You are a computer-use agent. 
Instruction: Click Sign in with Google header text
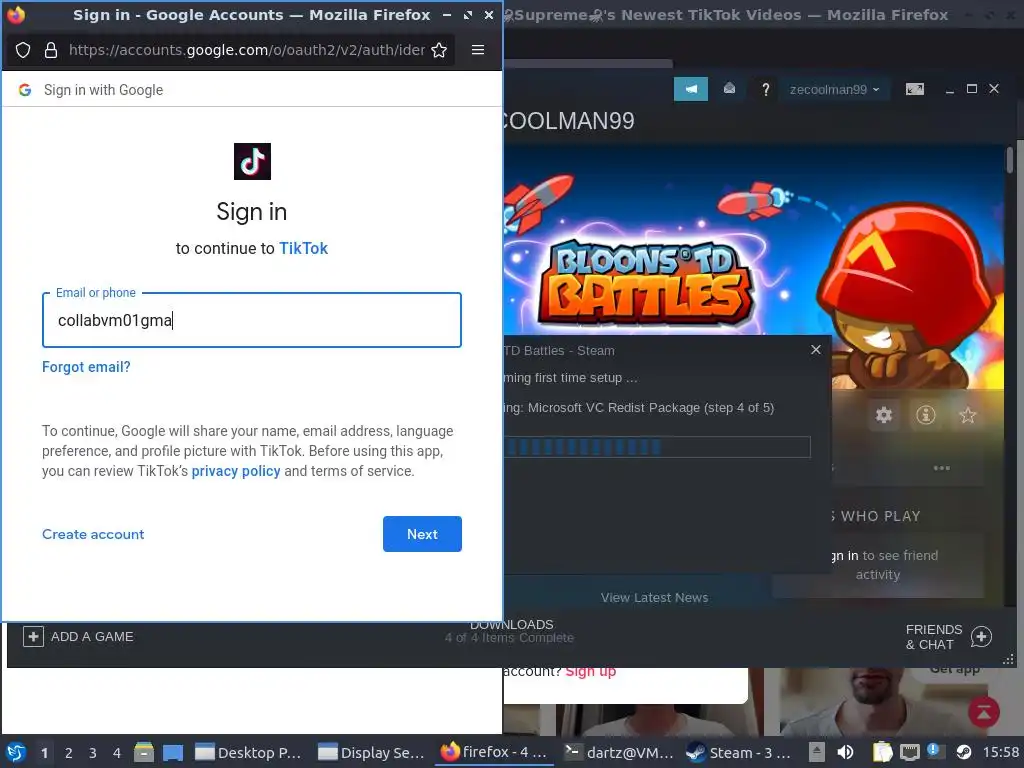point(103,90)
